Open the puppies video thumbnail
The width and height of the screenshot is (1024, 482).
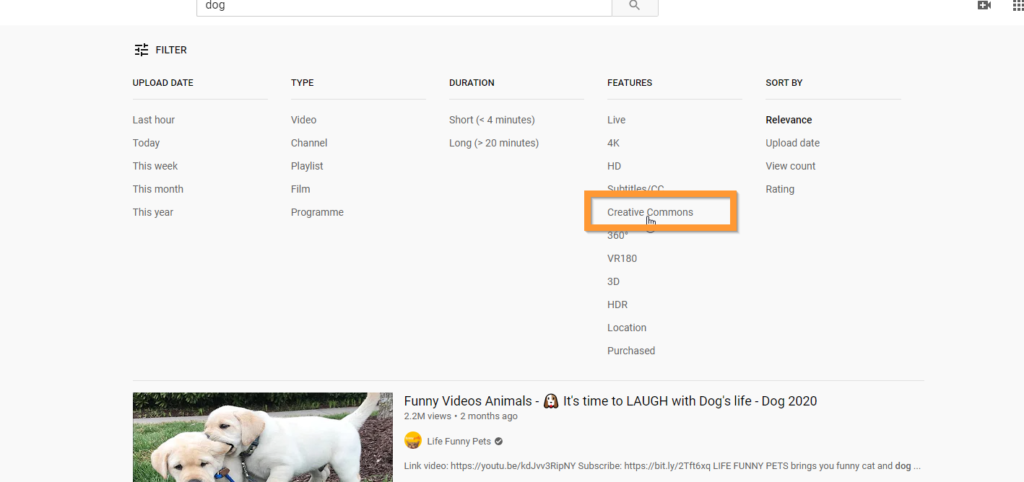pos(263,437)
